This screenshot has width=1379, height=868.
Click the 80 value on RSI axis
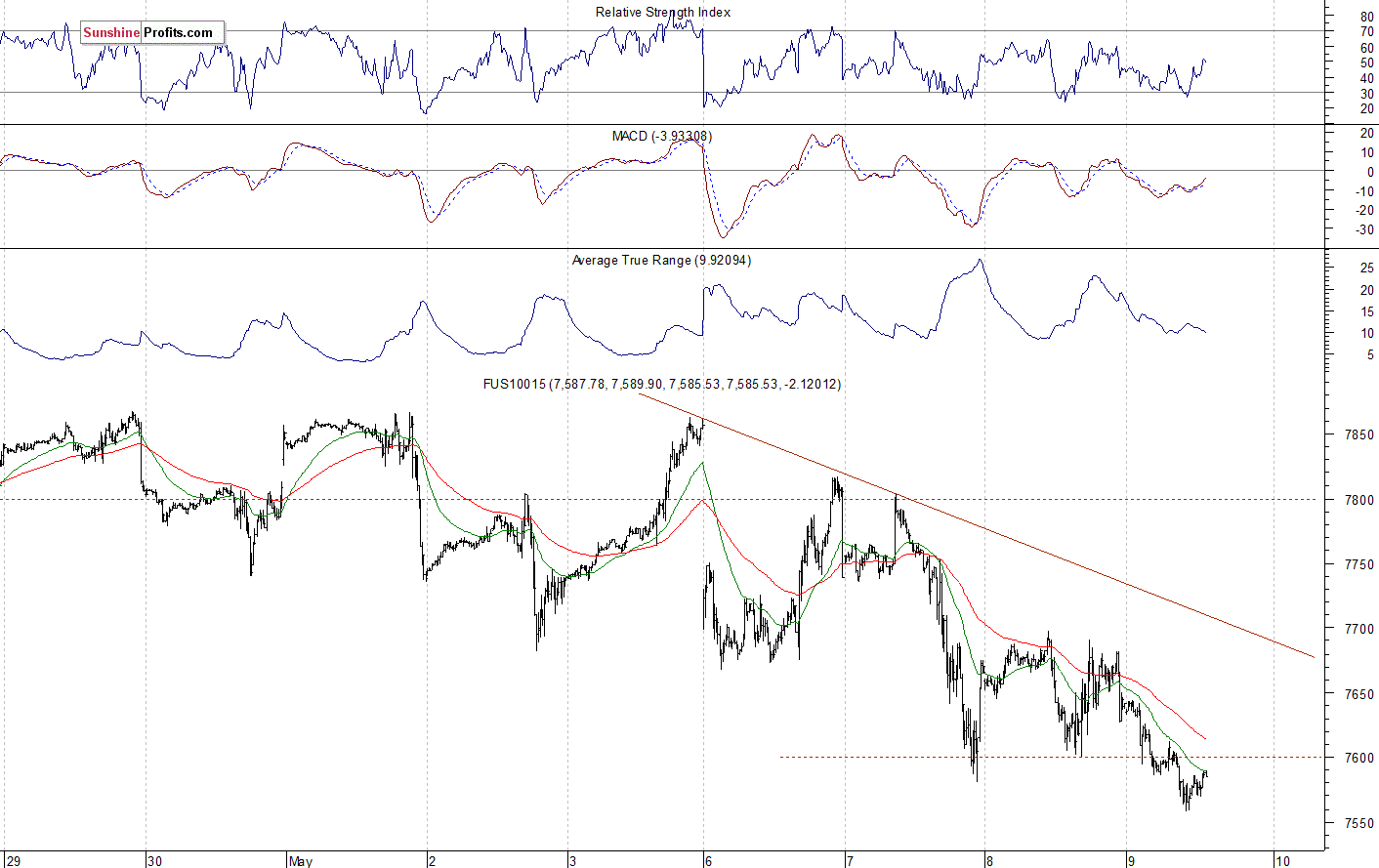pos(1366,18)
